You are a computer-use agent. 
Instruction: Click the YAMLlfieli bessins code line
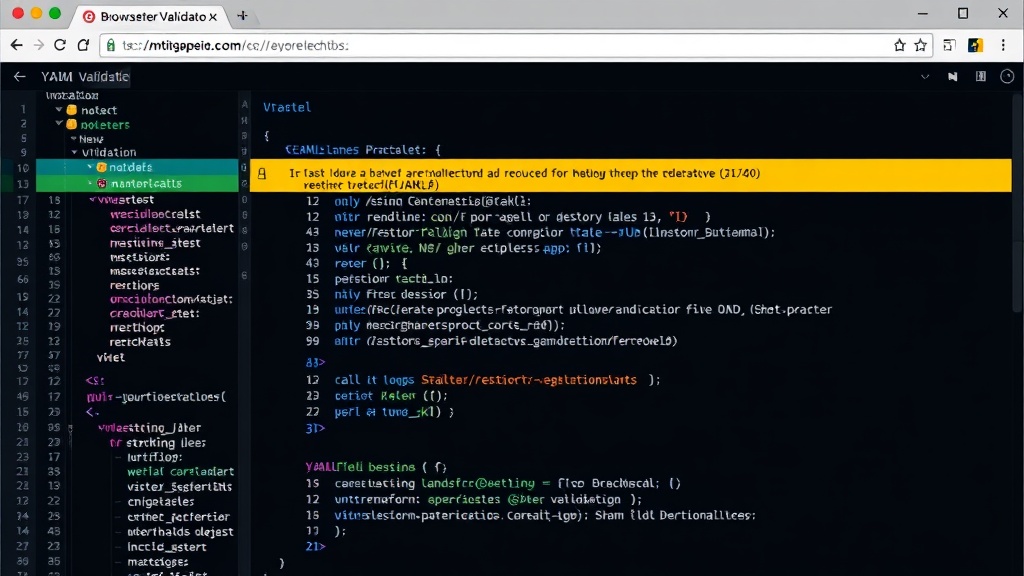point(376,467)
